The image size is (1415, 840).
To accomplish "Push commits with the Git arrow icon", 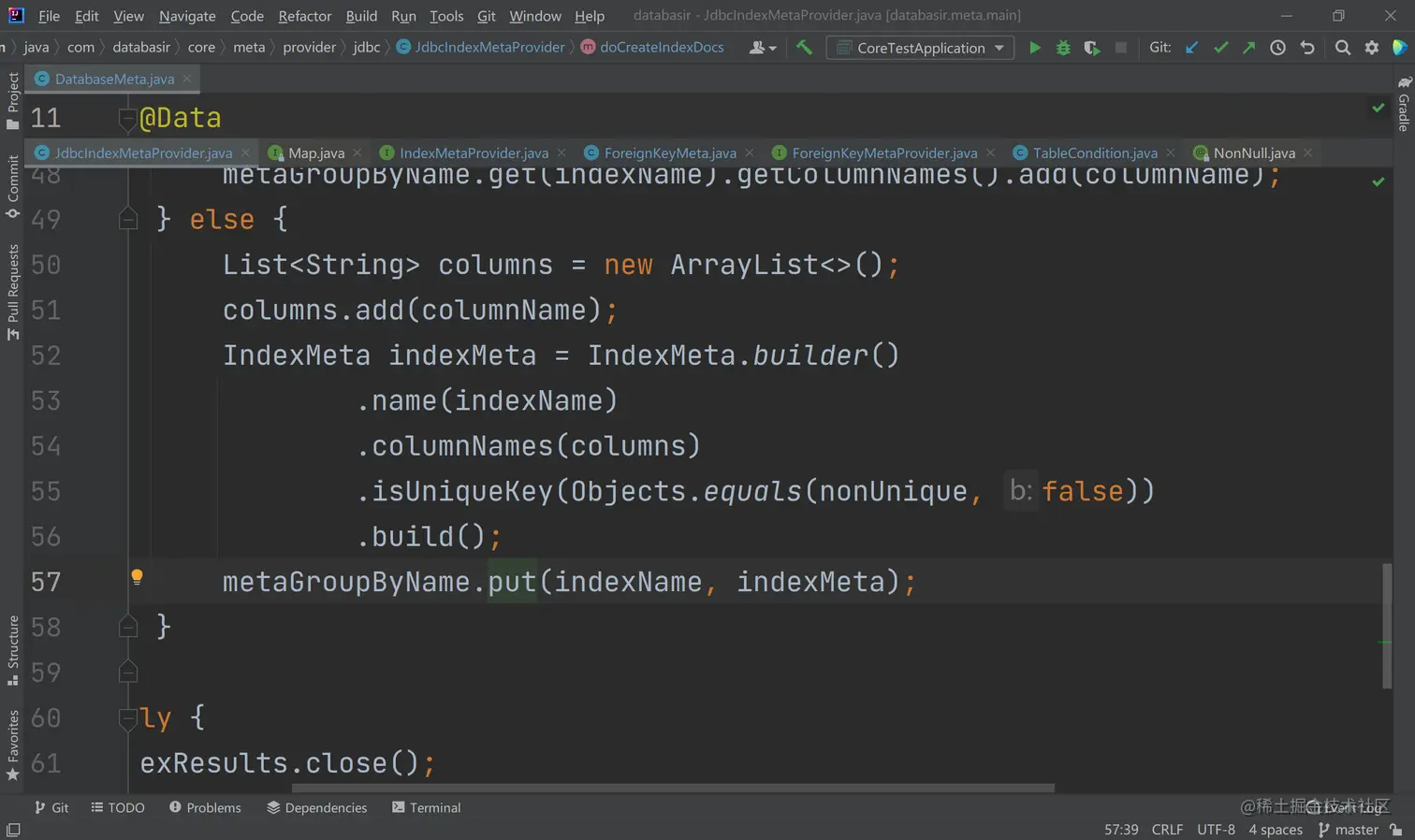I will pos(1248,48).
